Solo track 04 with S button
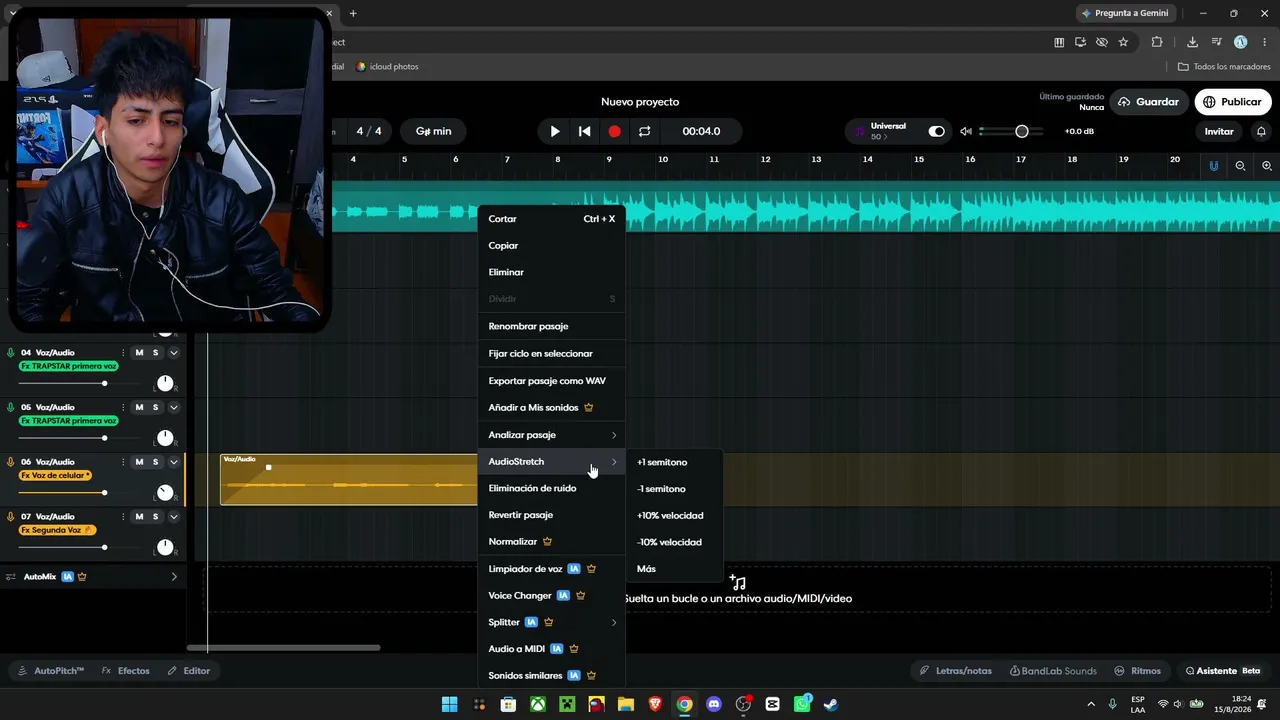 tap(155, 352)
